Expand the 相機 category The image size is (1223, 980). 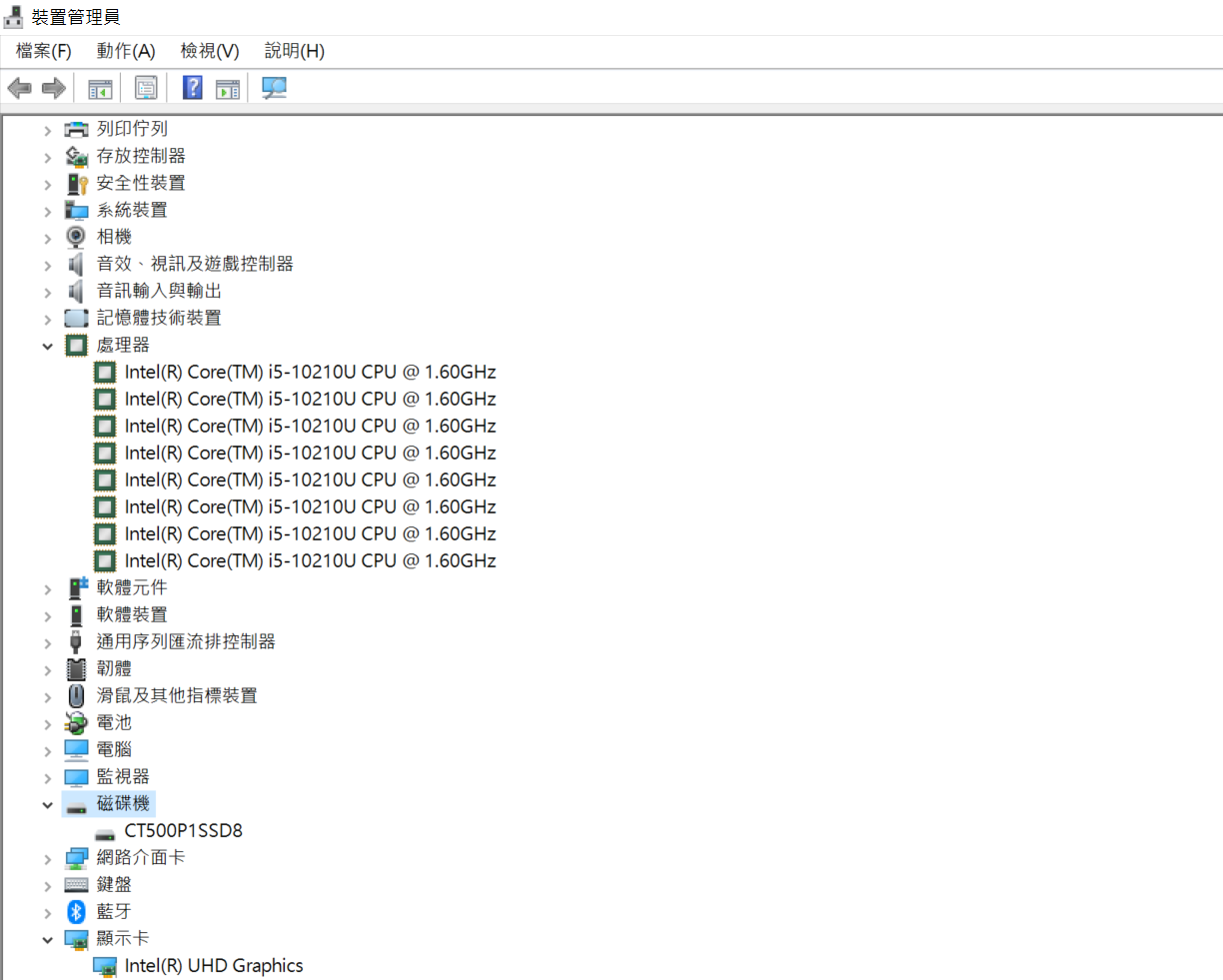click(47, 238)
